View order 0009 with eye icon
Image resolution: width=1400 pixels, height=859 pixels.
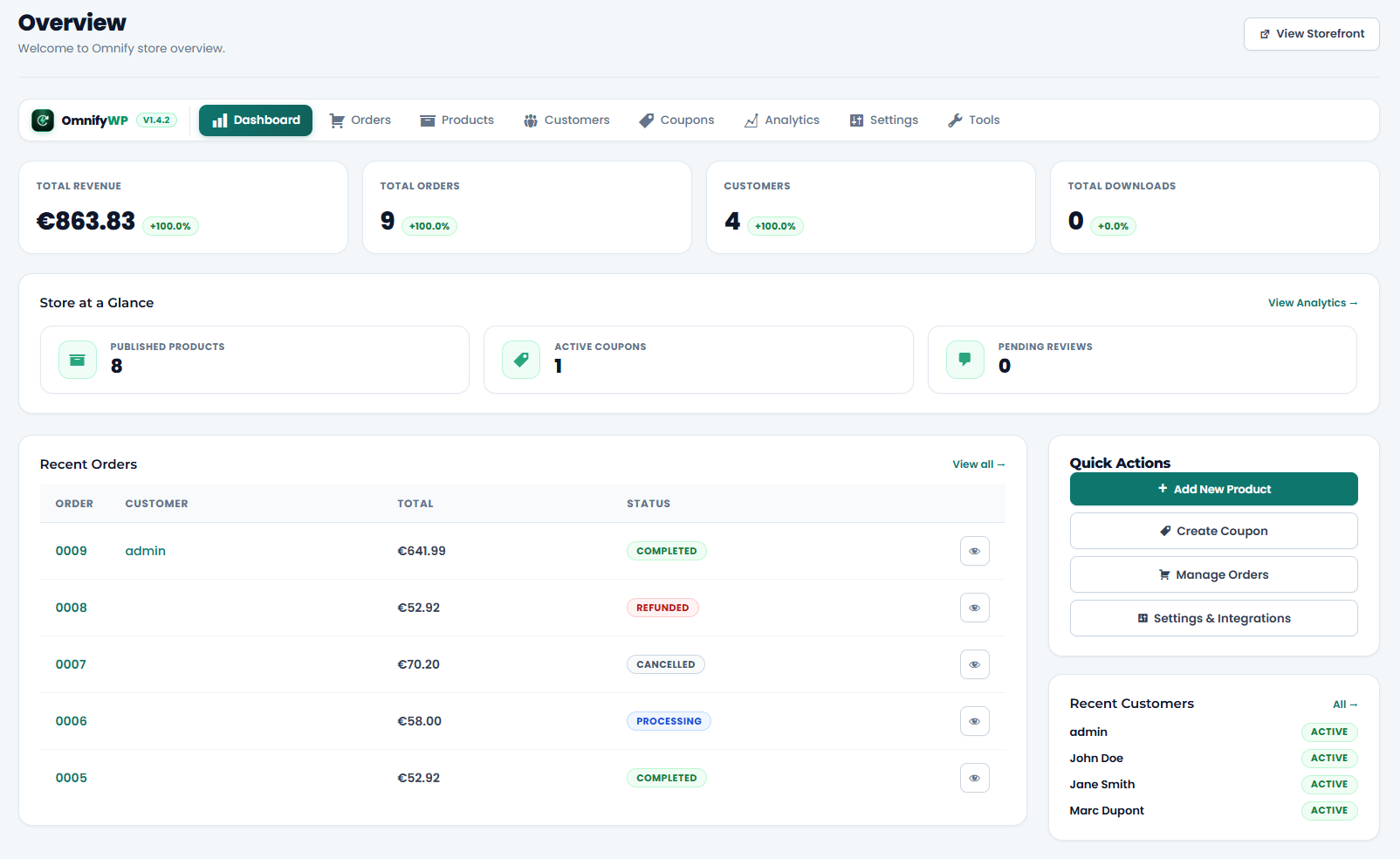coord(975,551)
